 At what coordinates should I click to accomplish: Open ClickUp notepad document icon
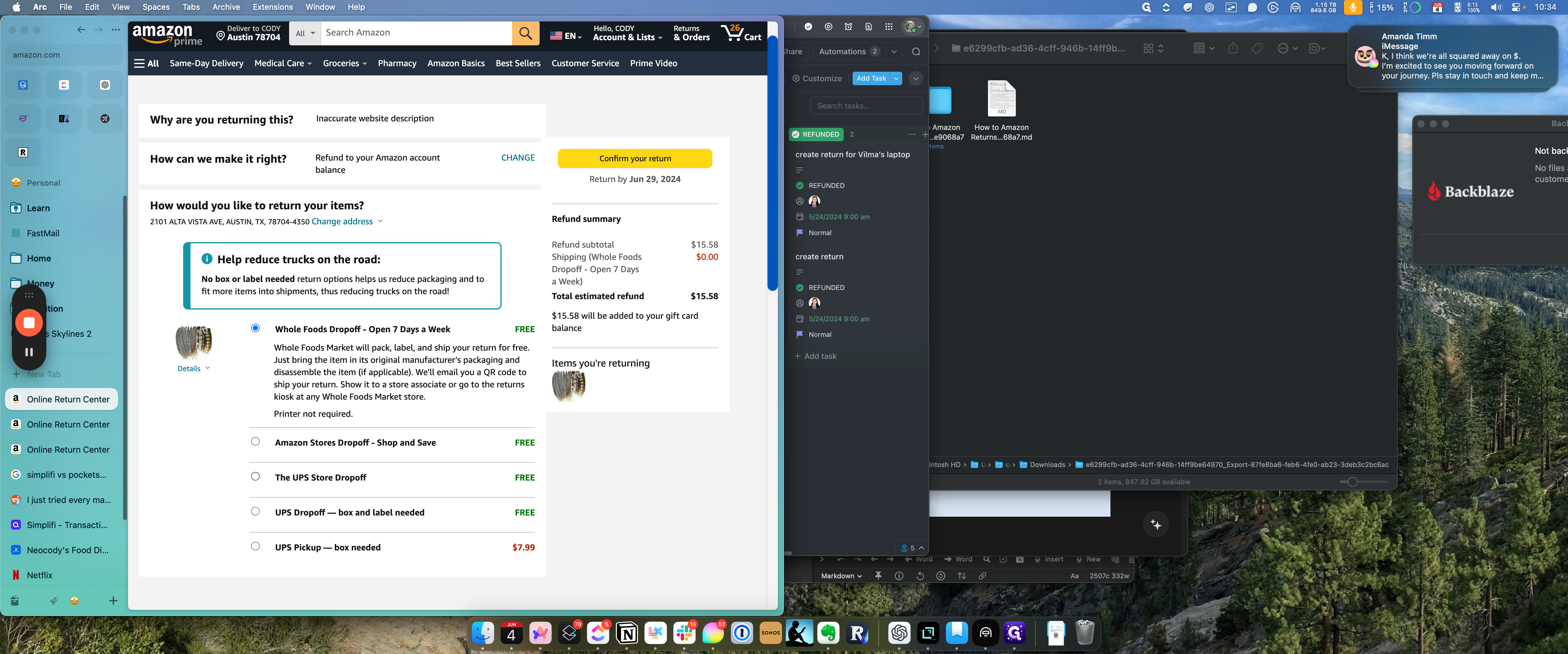point(868,27)
